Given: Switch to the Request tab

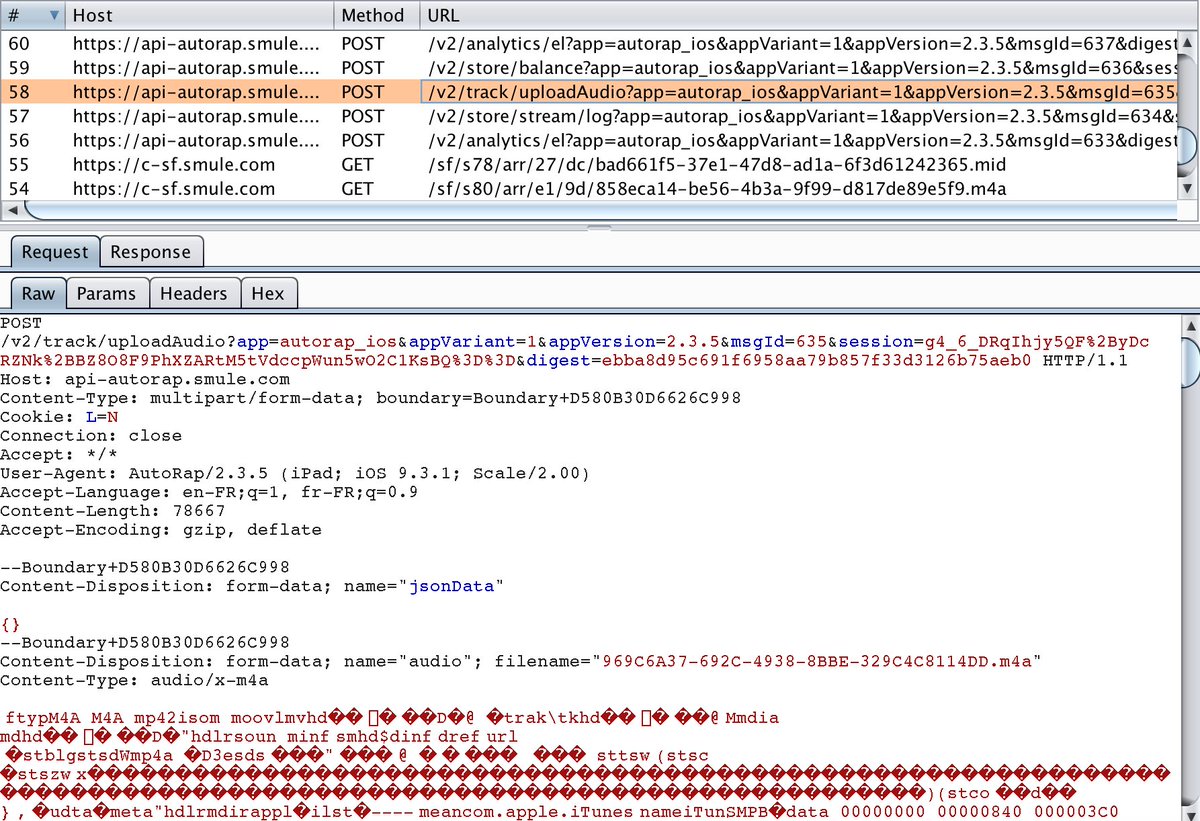Looking at the screenshot, I should (x=56, y=252).
